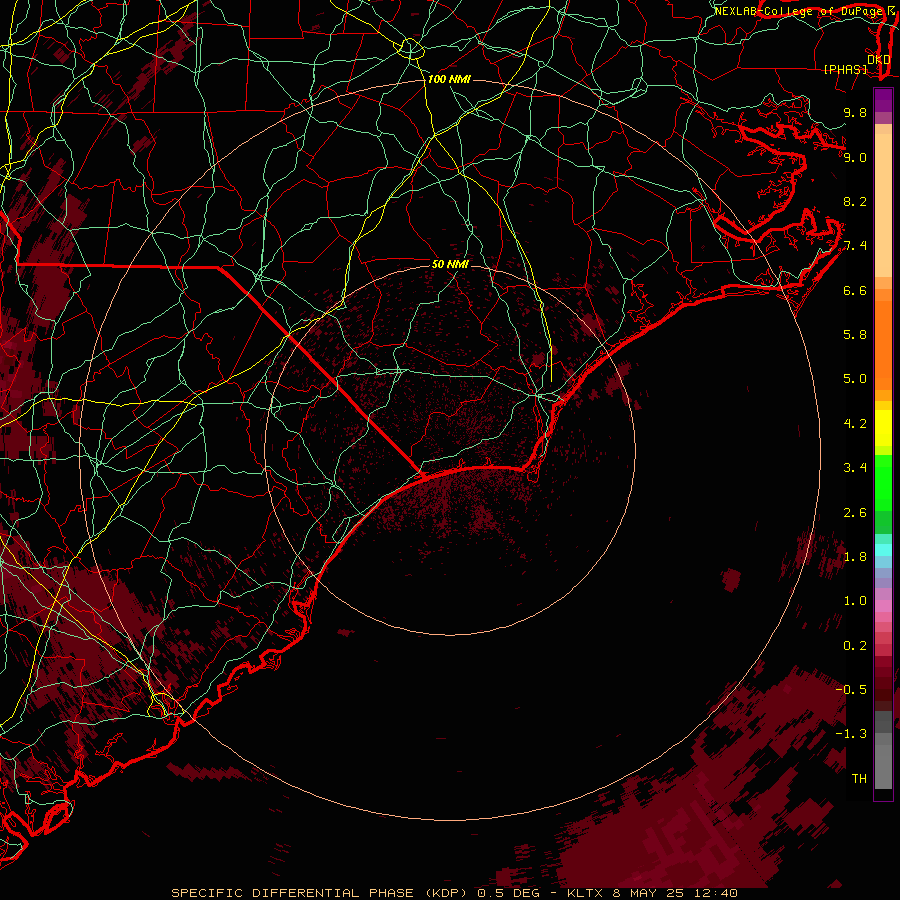Click the "9.8" color scale value
Viewport: 900px width, 900px height.
[x=855, y=112]
